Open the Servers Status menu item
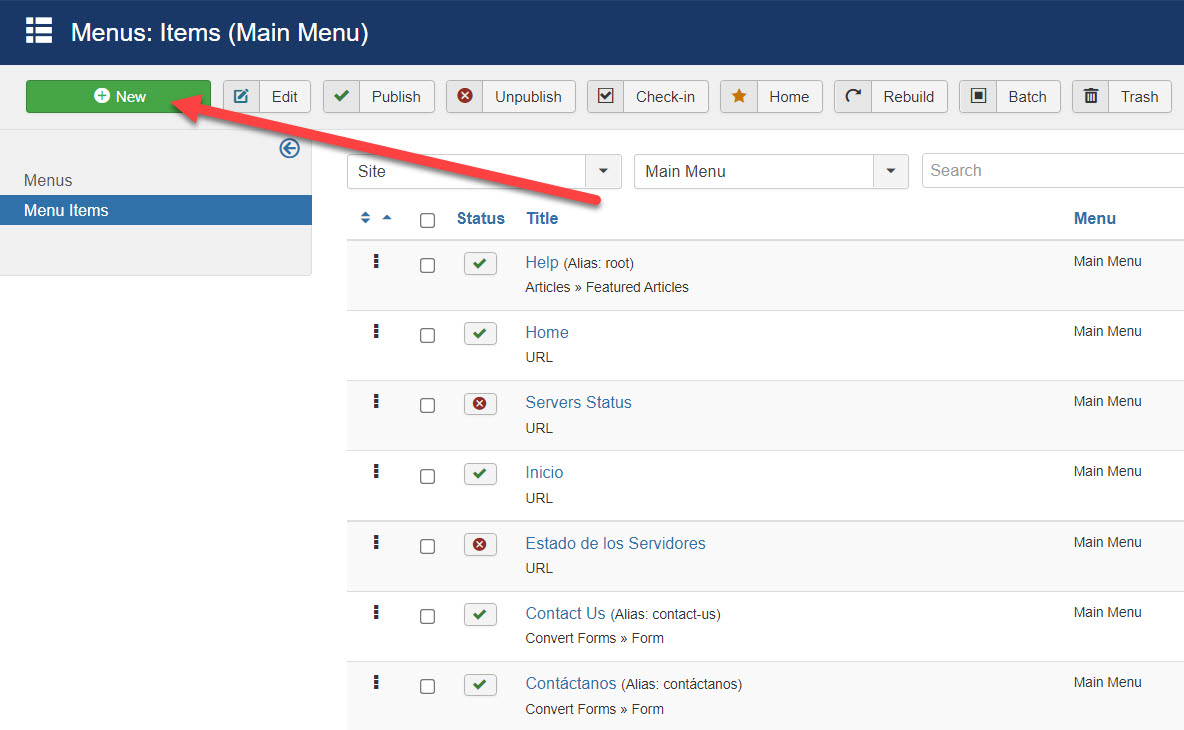Image resolution: width=1184 pixels, height=730 pixels. (x=578, y=402)
